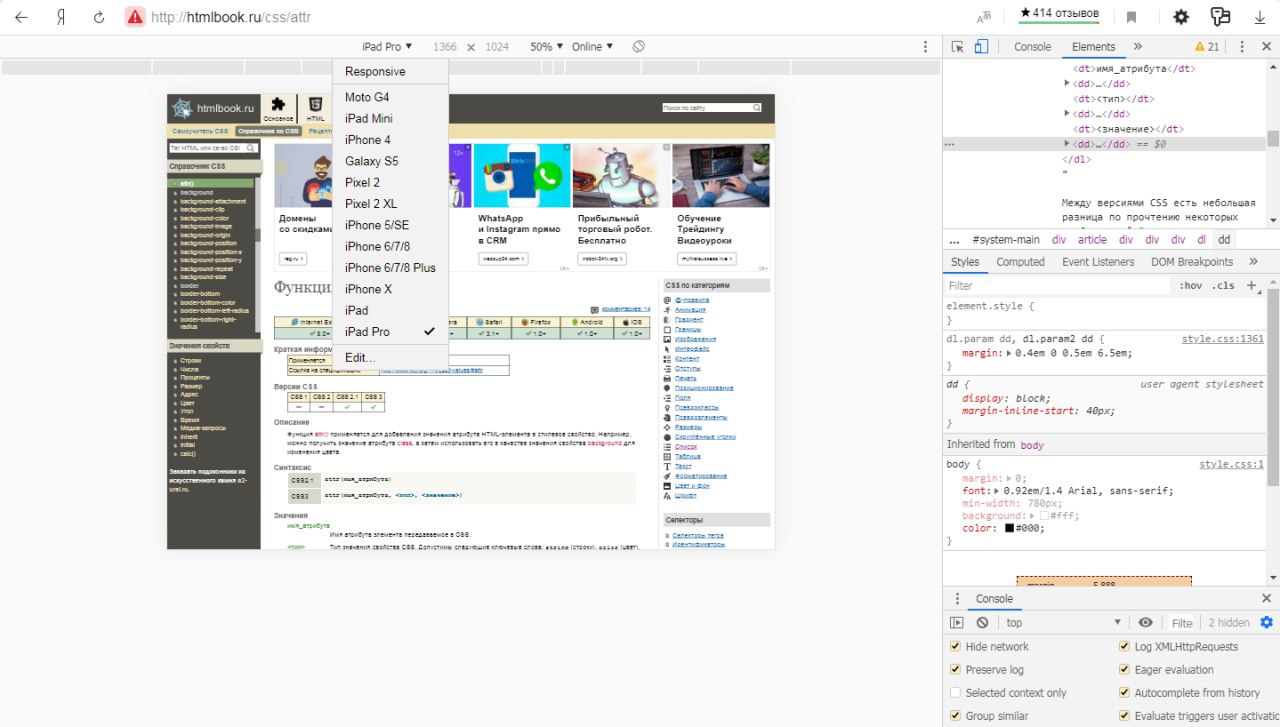The height and width of the screenshot is (727, 1280).
Task: Select Galaxy S5 device
Action: click(391, 161)
